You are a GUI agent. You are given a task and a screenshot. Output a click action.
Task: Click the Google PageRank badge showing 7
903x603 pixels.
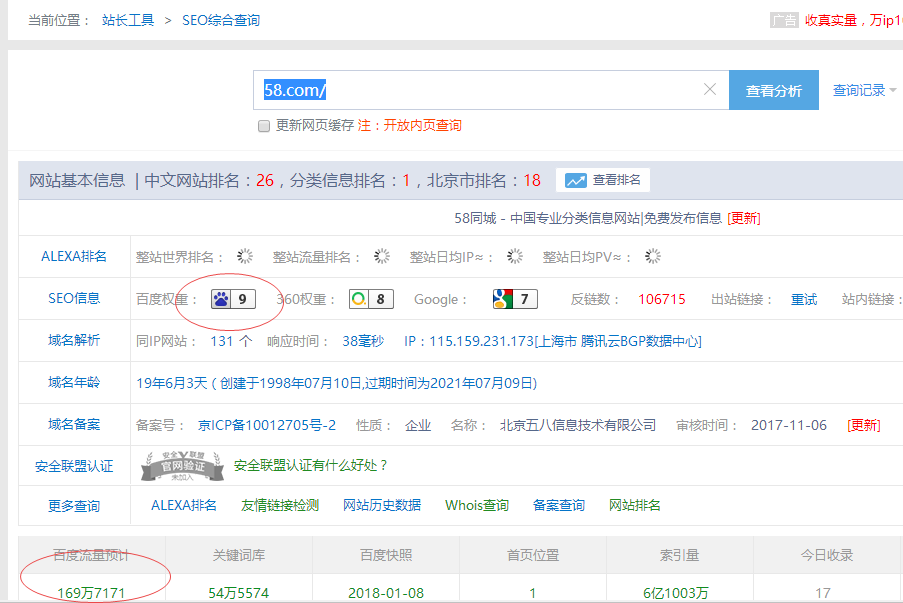[x=515, y=299]
